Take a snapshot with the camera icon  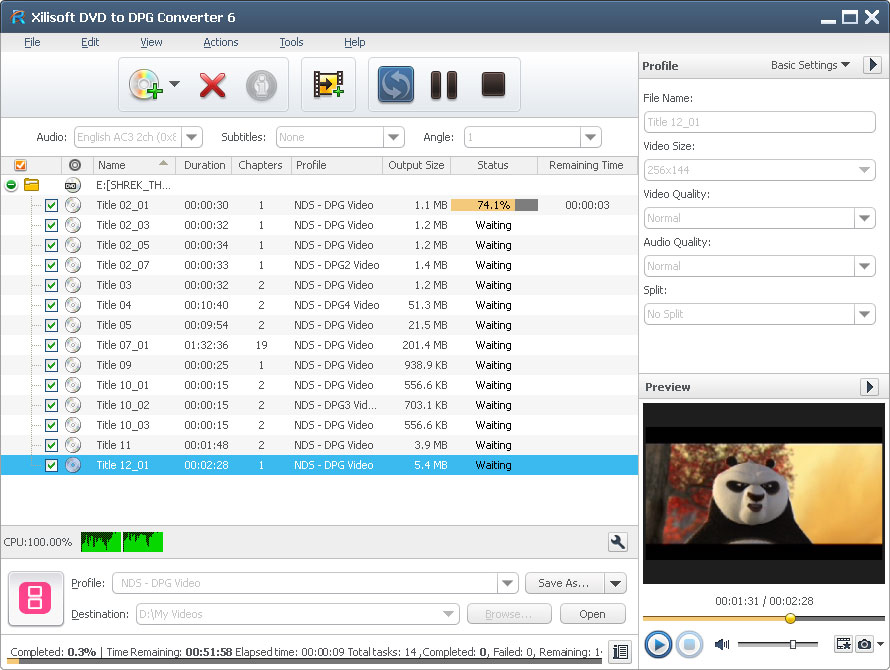(x=864, y=644)
